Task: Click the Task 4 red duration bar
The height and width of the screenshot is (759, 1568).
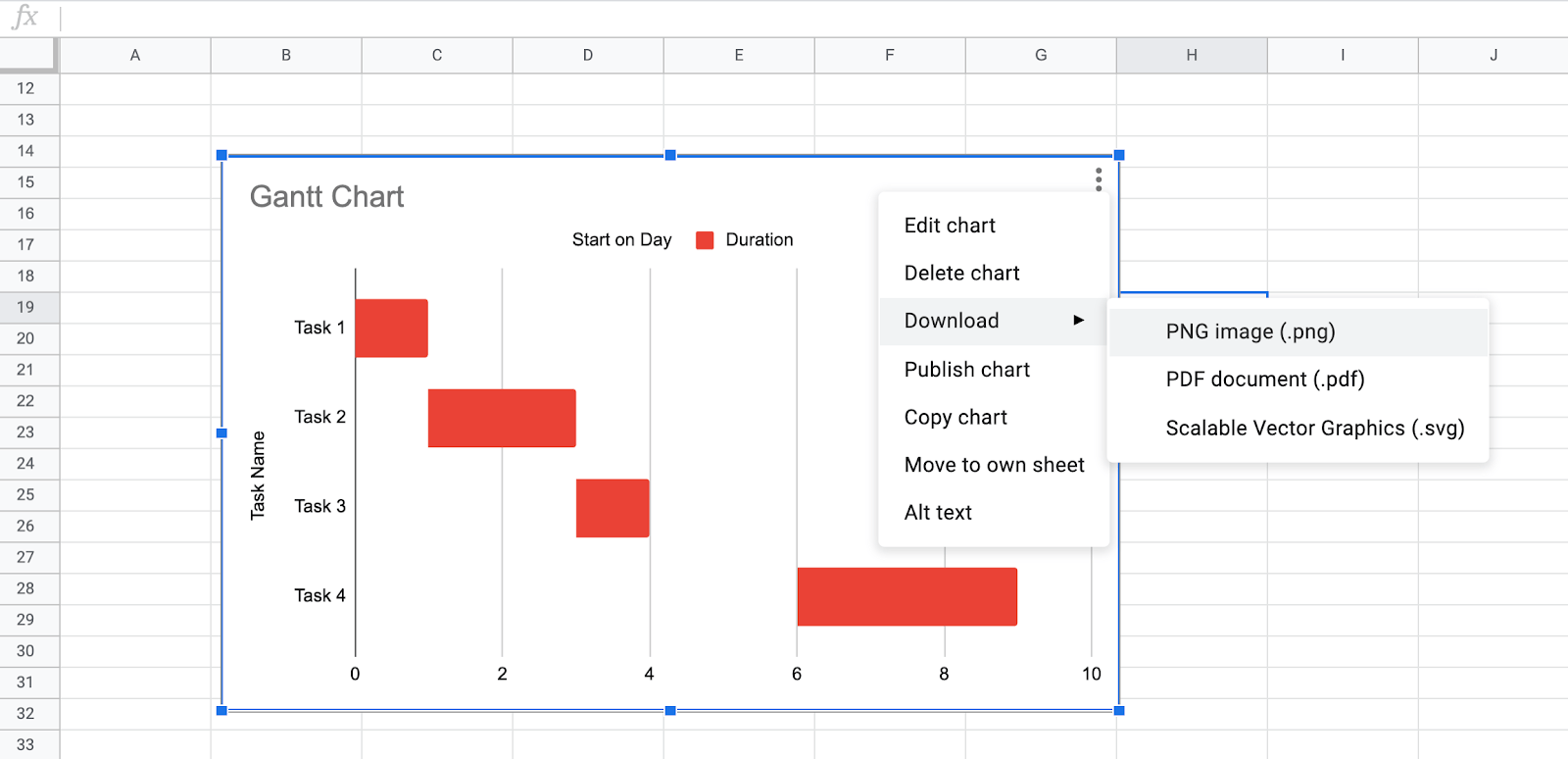Action: pos(906,596)
